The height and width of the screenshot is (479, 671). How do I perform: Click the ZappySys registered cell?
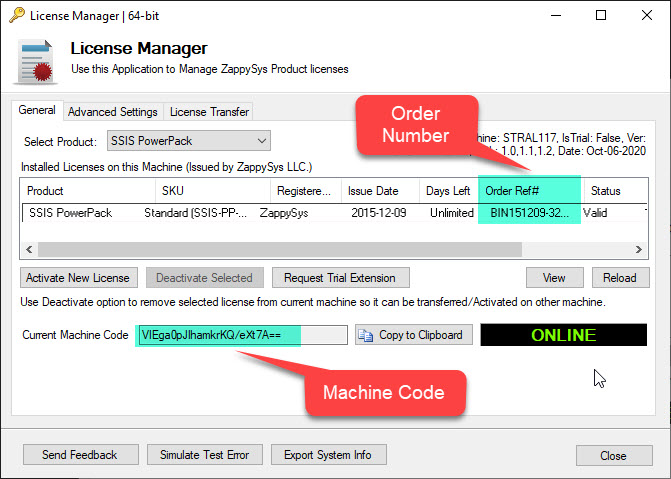click(284, 213)
